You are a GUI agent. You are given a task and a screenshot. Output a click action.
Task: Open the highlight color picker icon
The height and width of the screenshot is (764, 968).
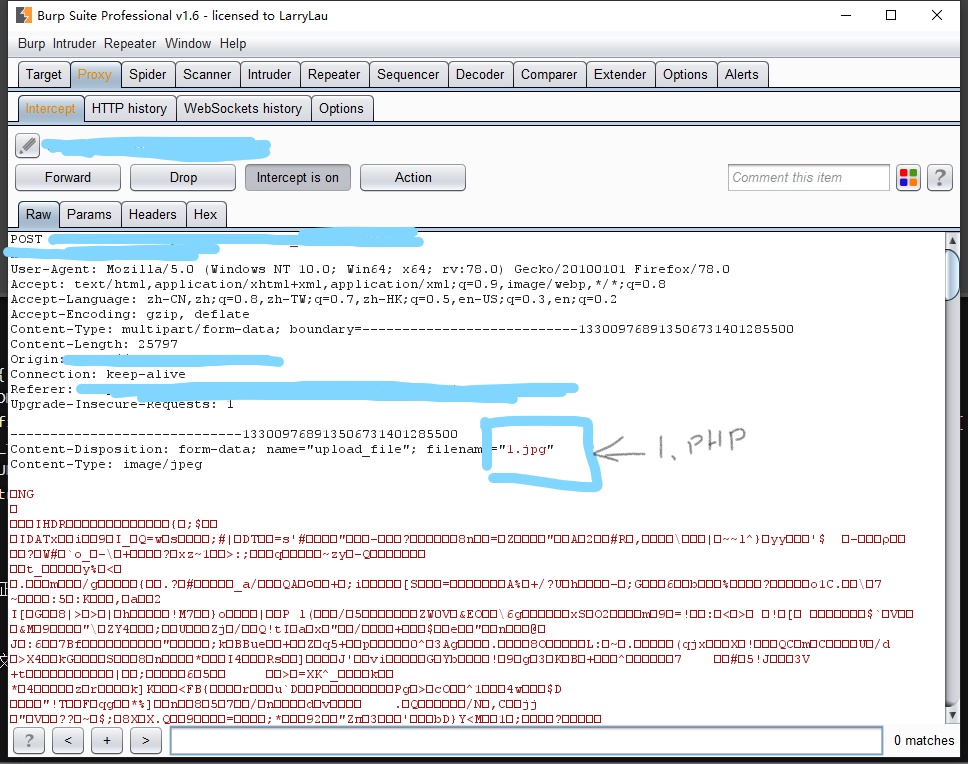908,178
